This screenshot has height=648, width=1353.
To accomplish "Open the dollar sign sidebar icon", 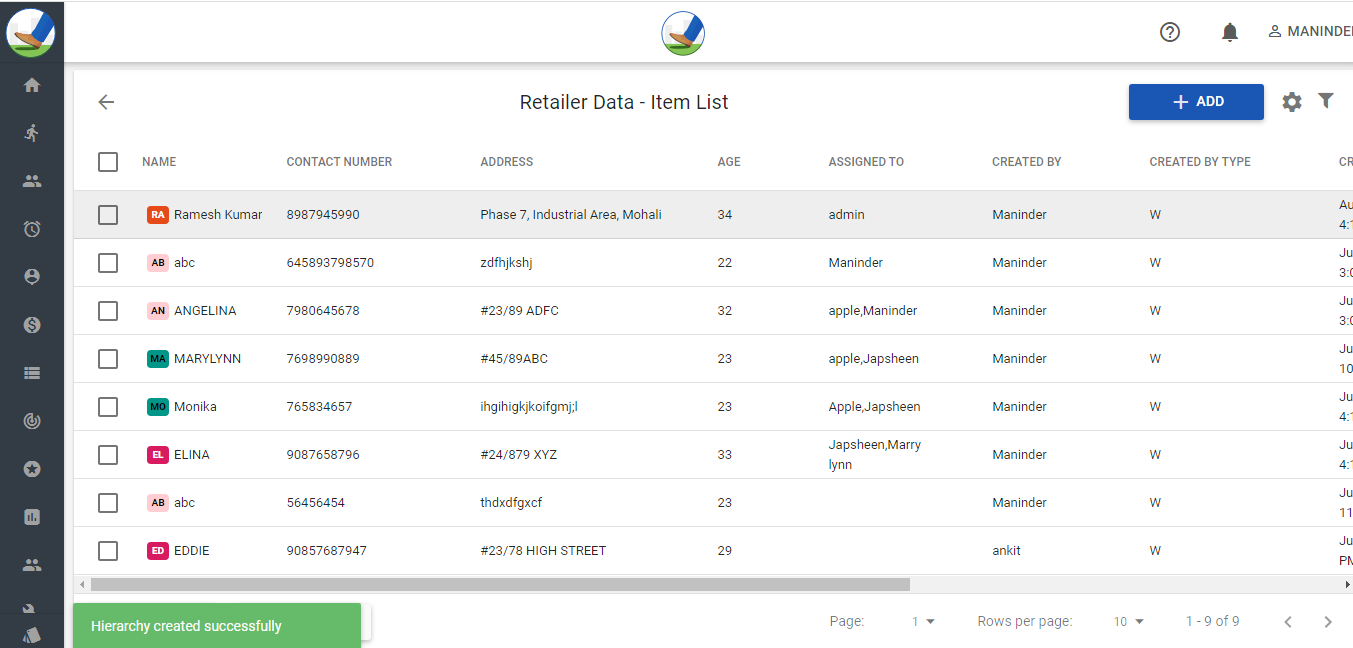I will (x=32, y=325).
